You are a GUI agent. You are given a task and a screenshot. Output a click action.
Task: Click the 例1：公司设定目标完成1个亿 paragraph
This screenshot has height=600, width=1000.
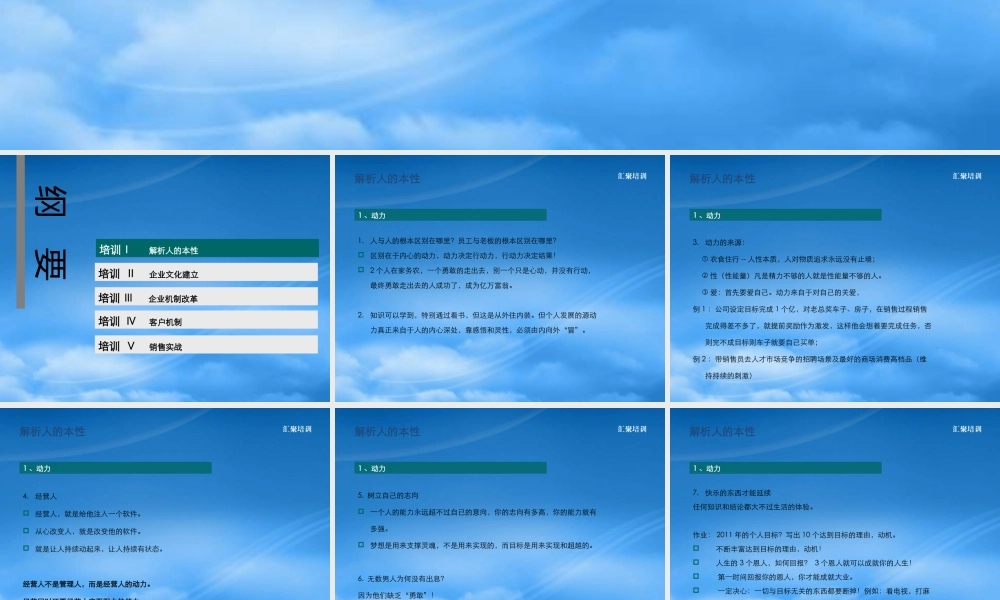(x=811, y=325)
